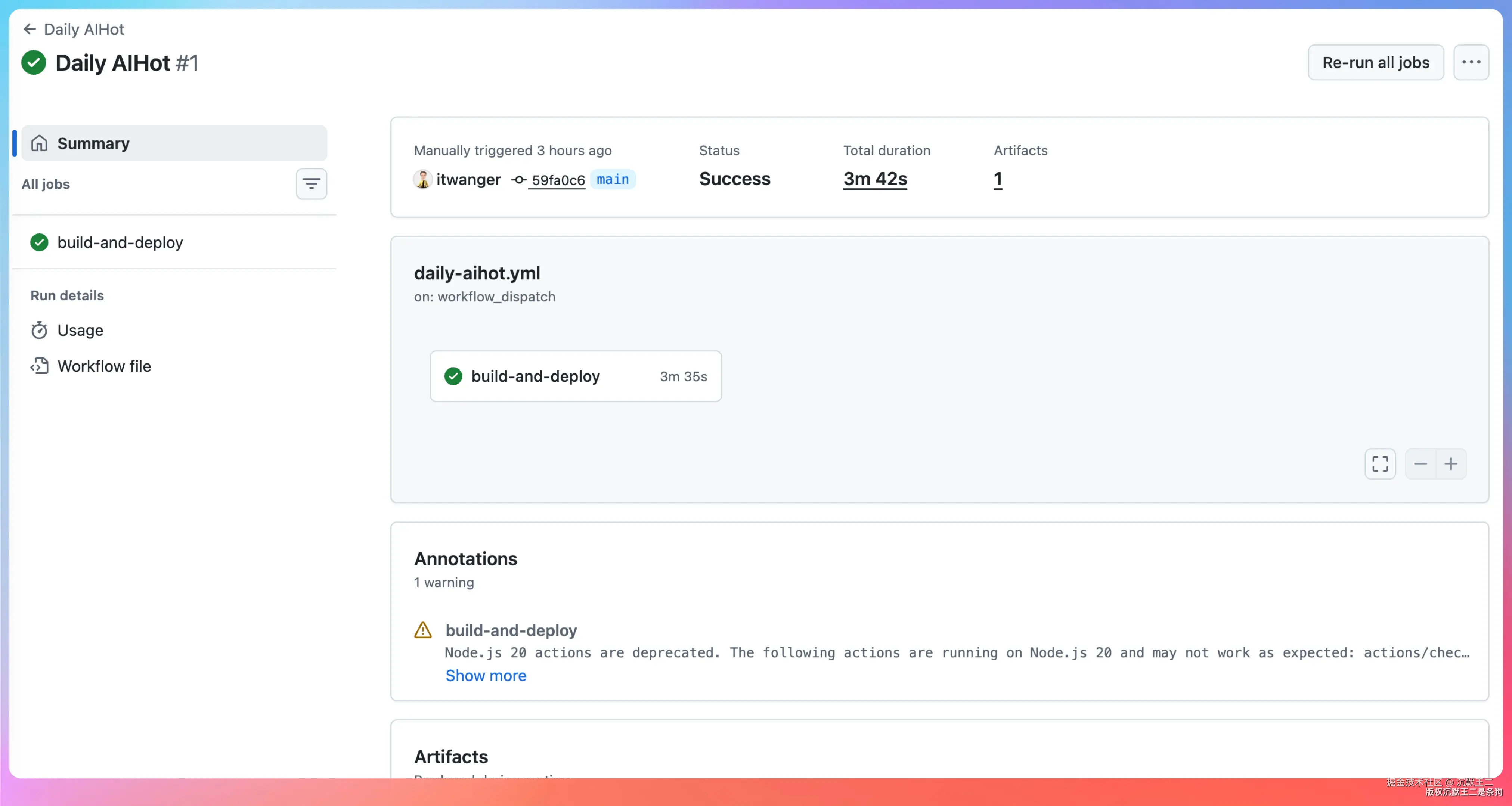Click the Summary home icon
Viewport: 1512px width, 806px height.
(x=39, y=143)
